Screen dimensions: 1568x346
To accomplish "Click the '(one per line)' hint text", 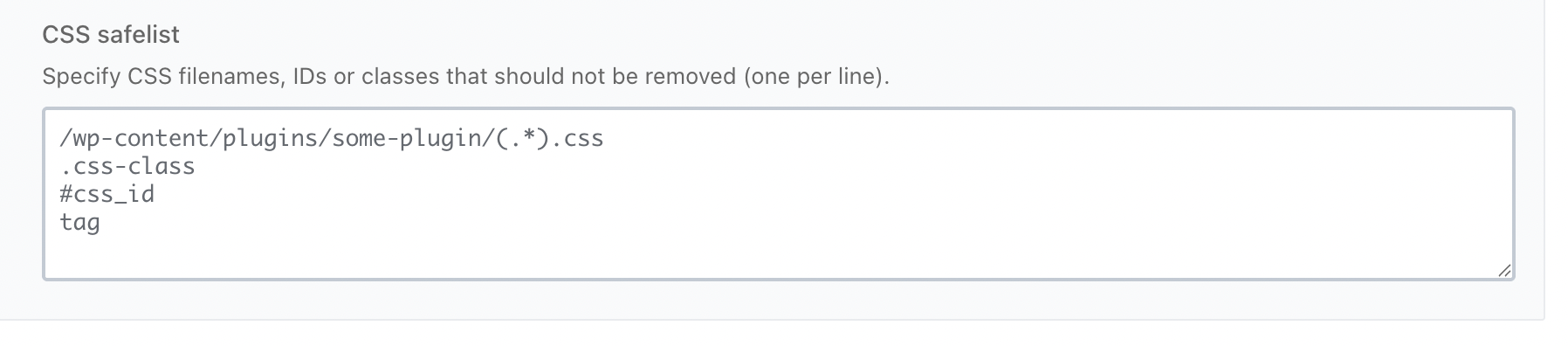I will [x=816, y=77].
